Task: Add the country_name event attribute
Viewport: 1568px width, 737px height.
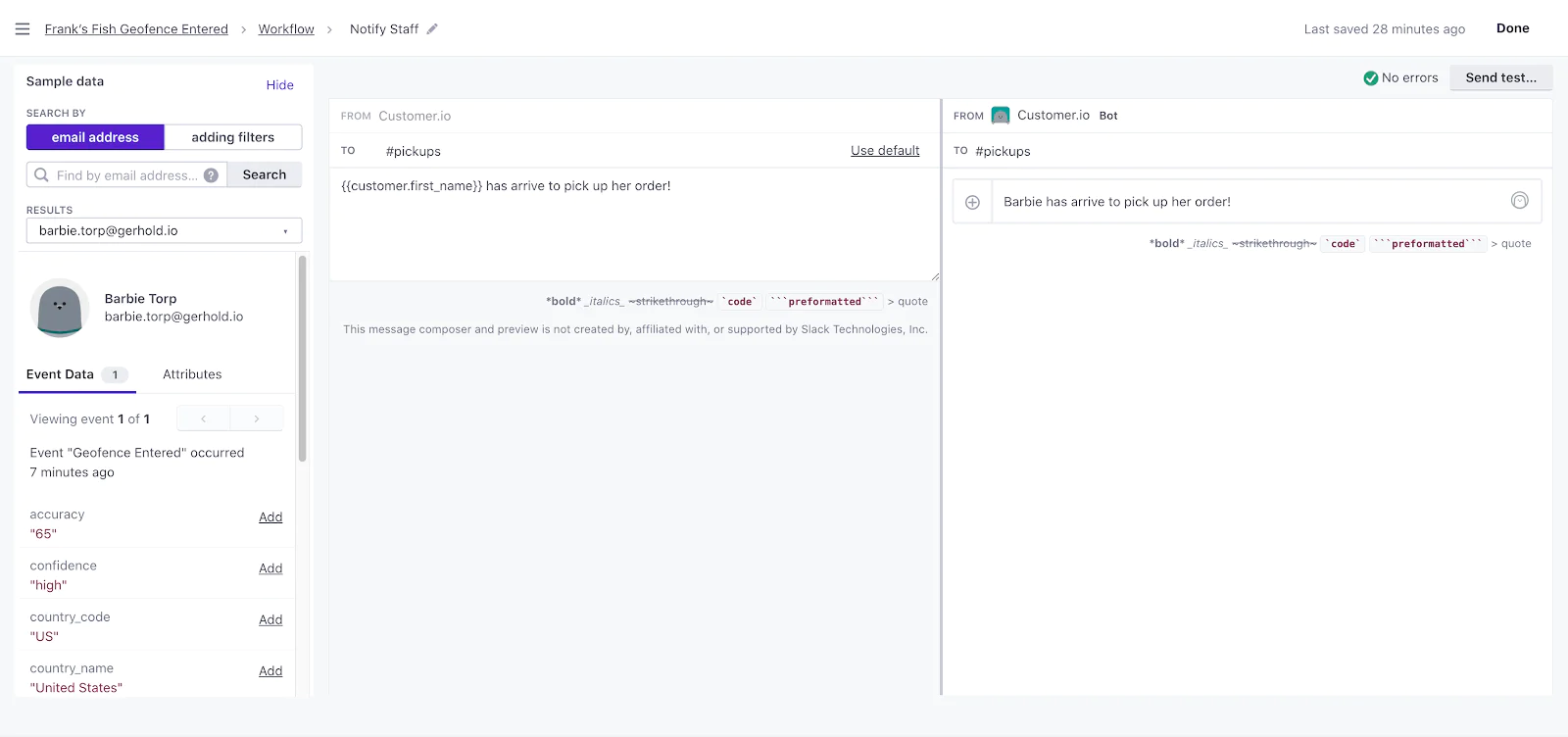Action: (270, 671)
